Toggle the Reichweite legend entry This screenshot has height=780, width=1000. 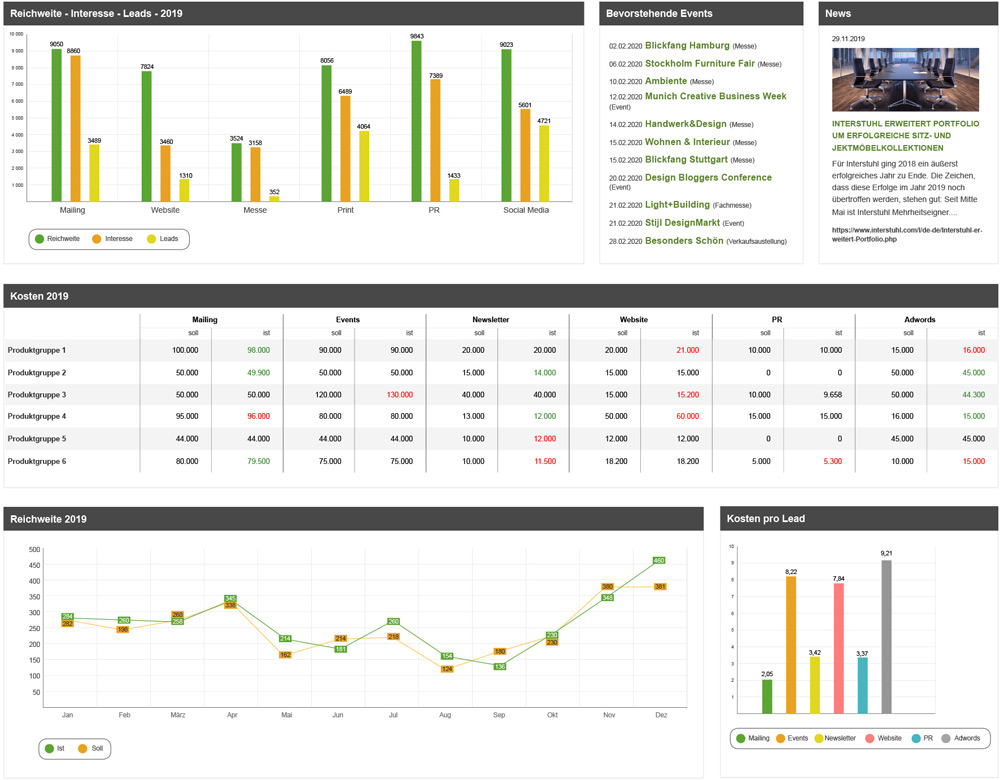[57, 239]
